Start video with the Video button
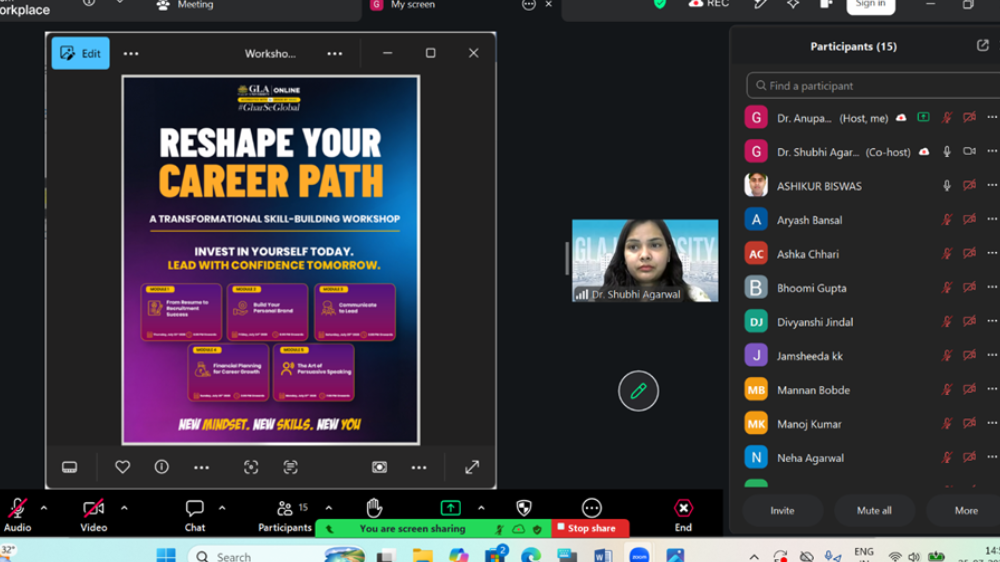 coord(94,515)
